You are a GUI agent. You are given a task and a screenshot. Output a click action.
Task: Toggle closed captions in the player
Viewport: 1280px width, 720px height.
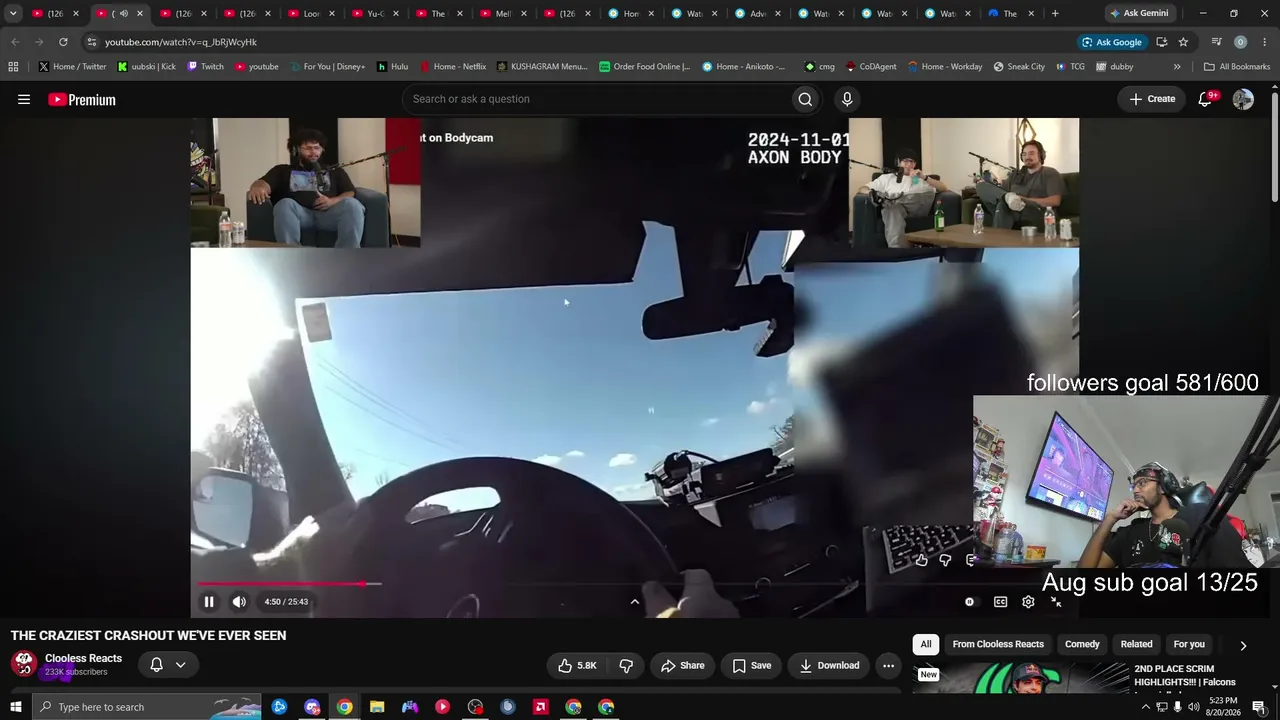point(1000,602)
